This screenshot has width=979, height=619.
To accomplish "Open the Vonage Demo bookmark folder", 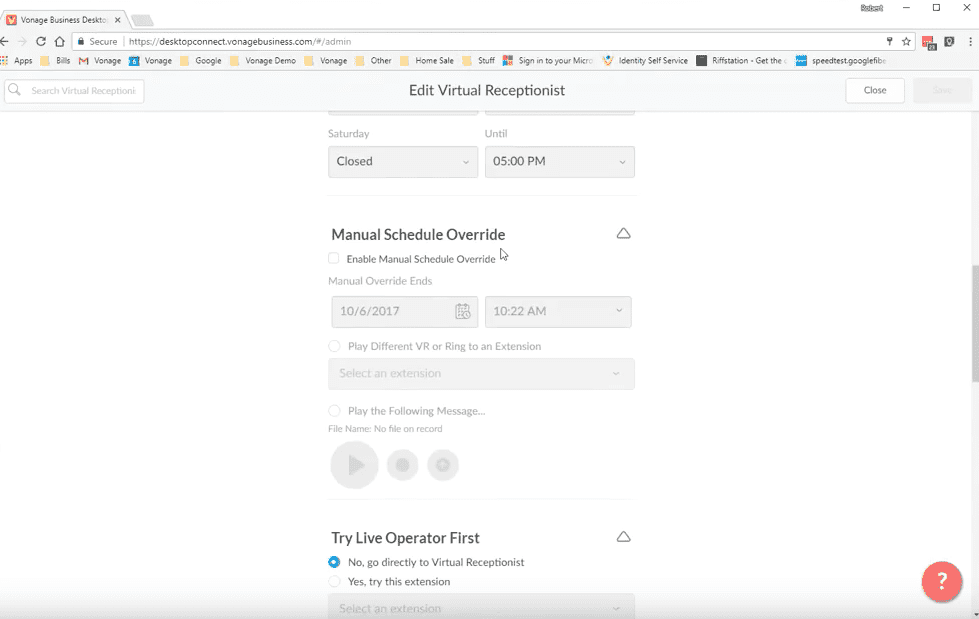I will click(263, 61).
